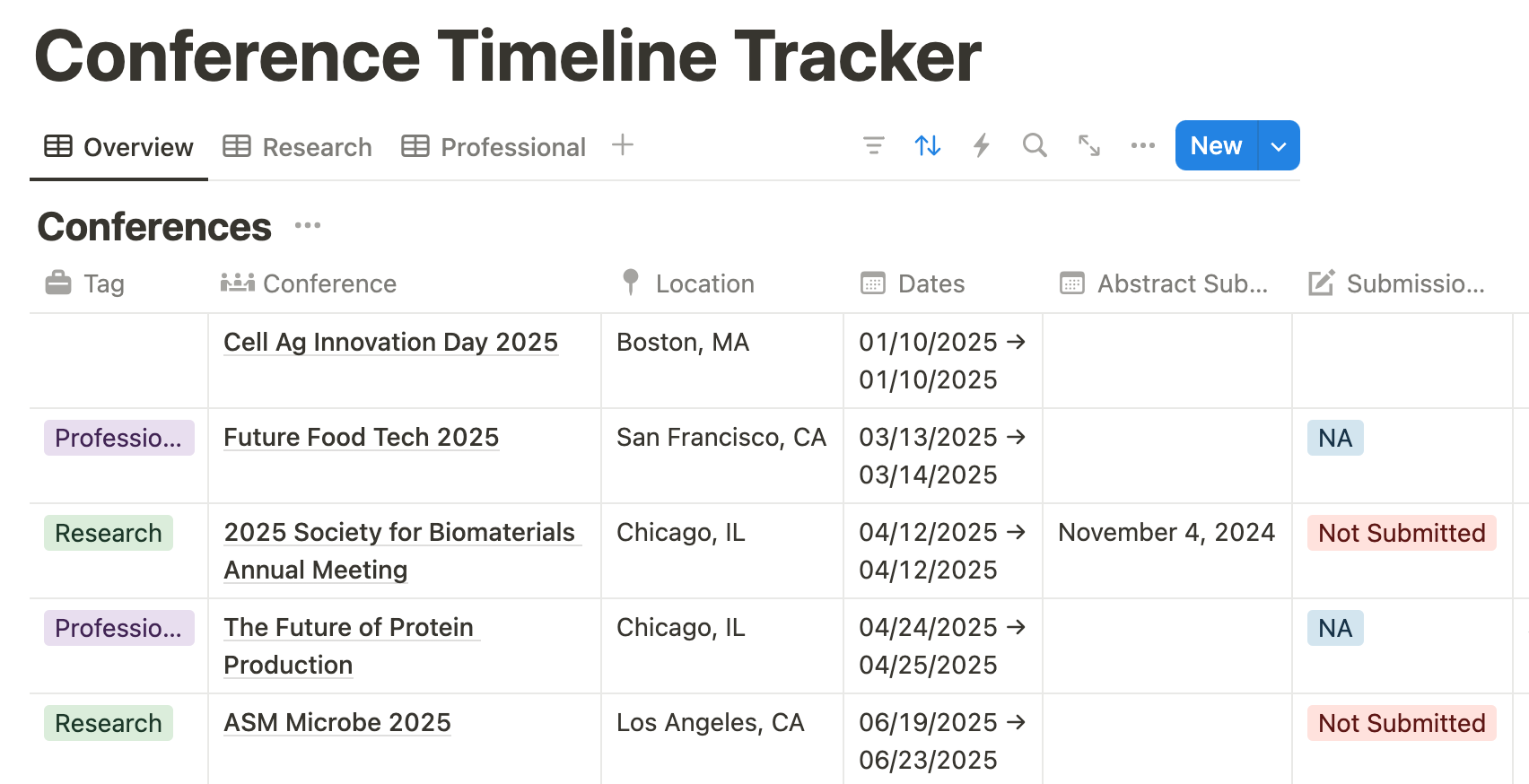Open the filter icon in the toolbar
Screen dimensions: 1529x784
873,145
